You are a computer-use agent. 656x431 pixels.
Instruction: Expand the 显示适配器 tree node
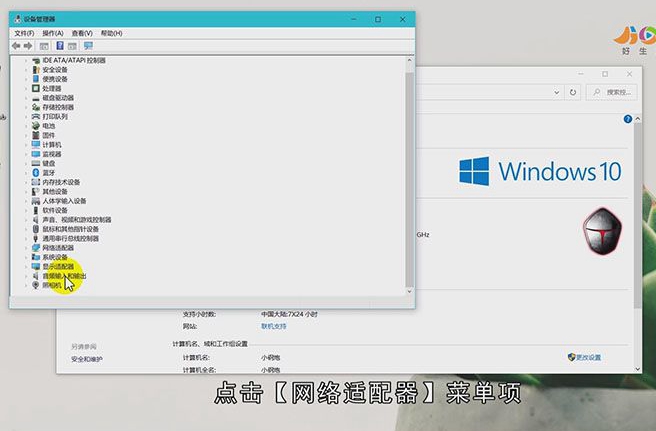point(26,267)
